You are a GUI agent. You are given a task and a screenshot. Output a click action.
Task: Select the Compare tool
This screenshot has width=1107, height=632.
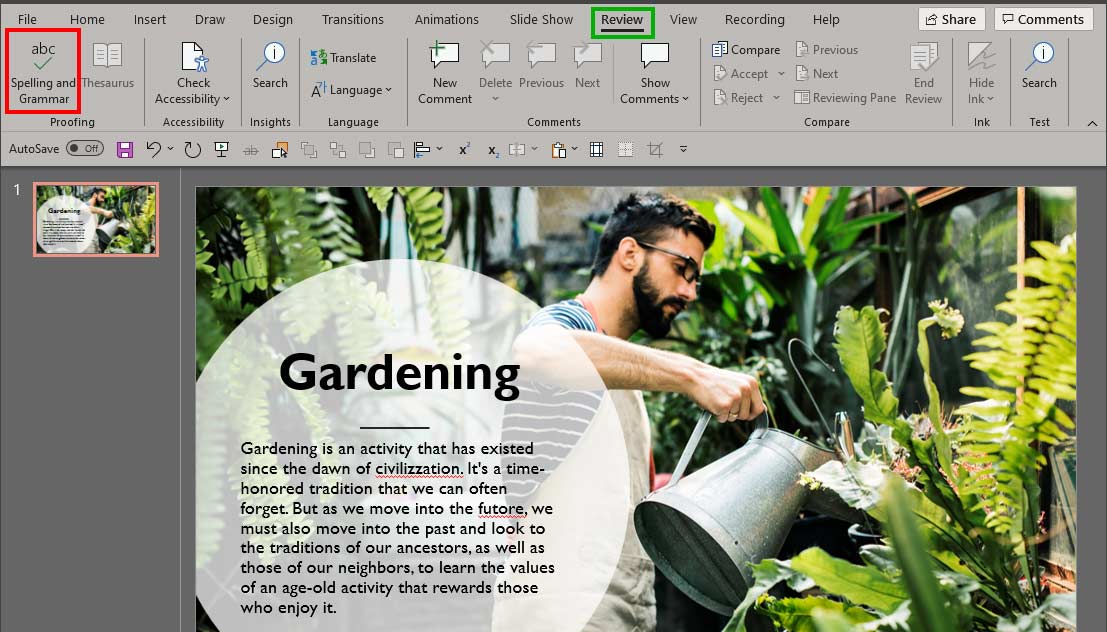747,49
